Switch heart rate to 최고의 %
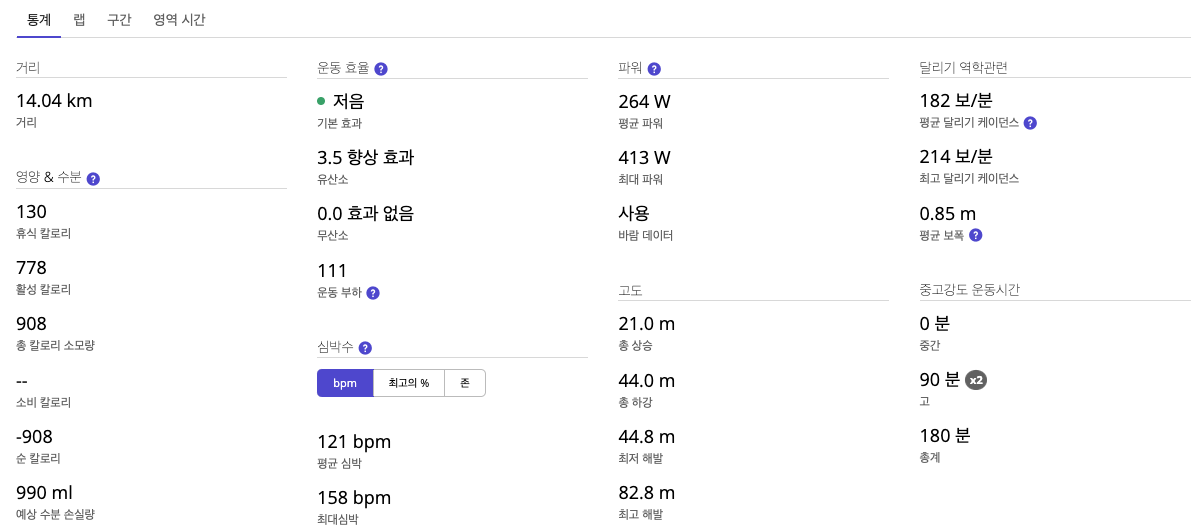The image size is (1204, 532). click(x=409, y=383)
